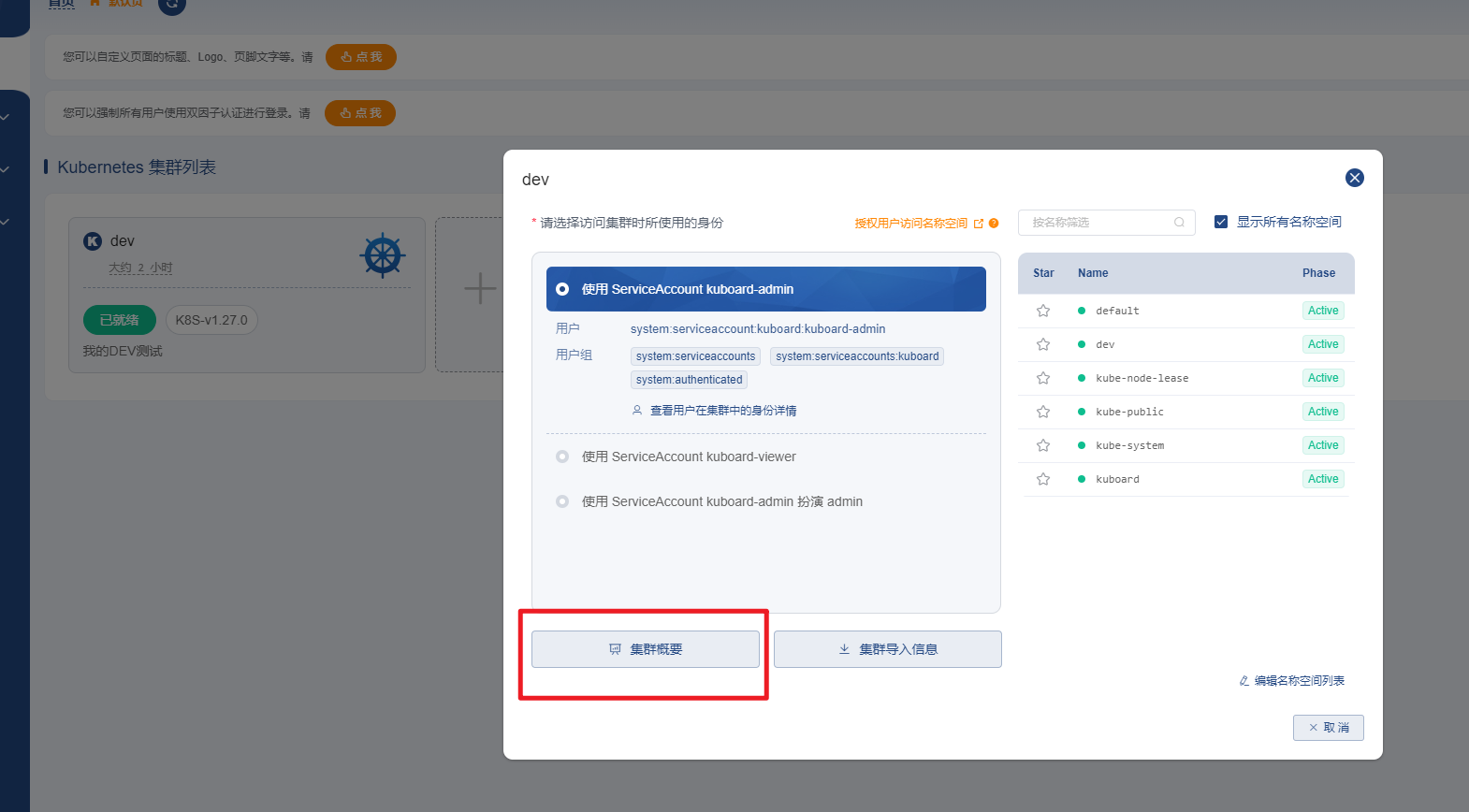The image size is (1469, 812).
Task: Star the kuboard namespace
Action: tap(1043, 479)
